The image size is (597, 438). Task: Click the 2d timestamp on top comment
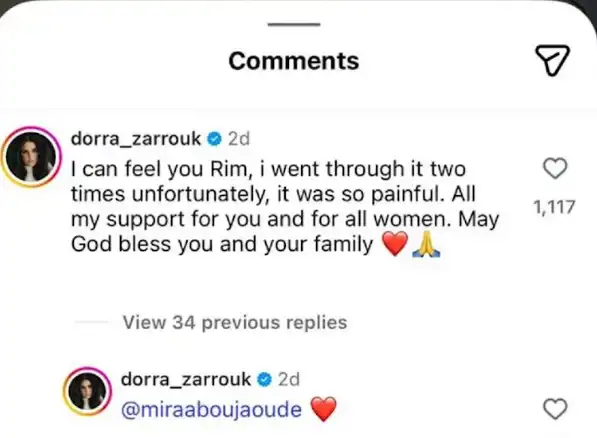click(x=239, y=139)
